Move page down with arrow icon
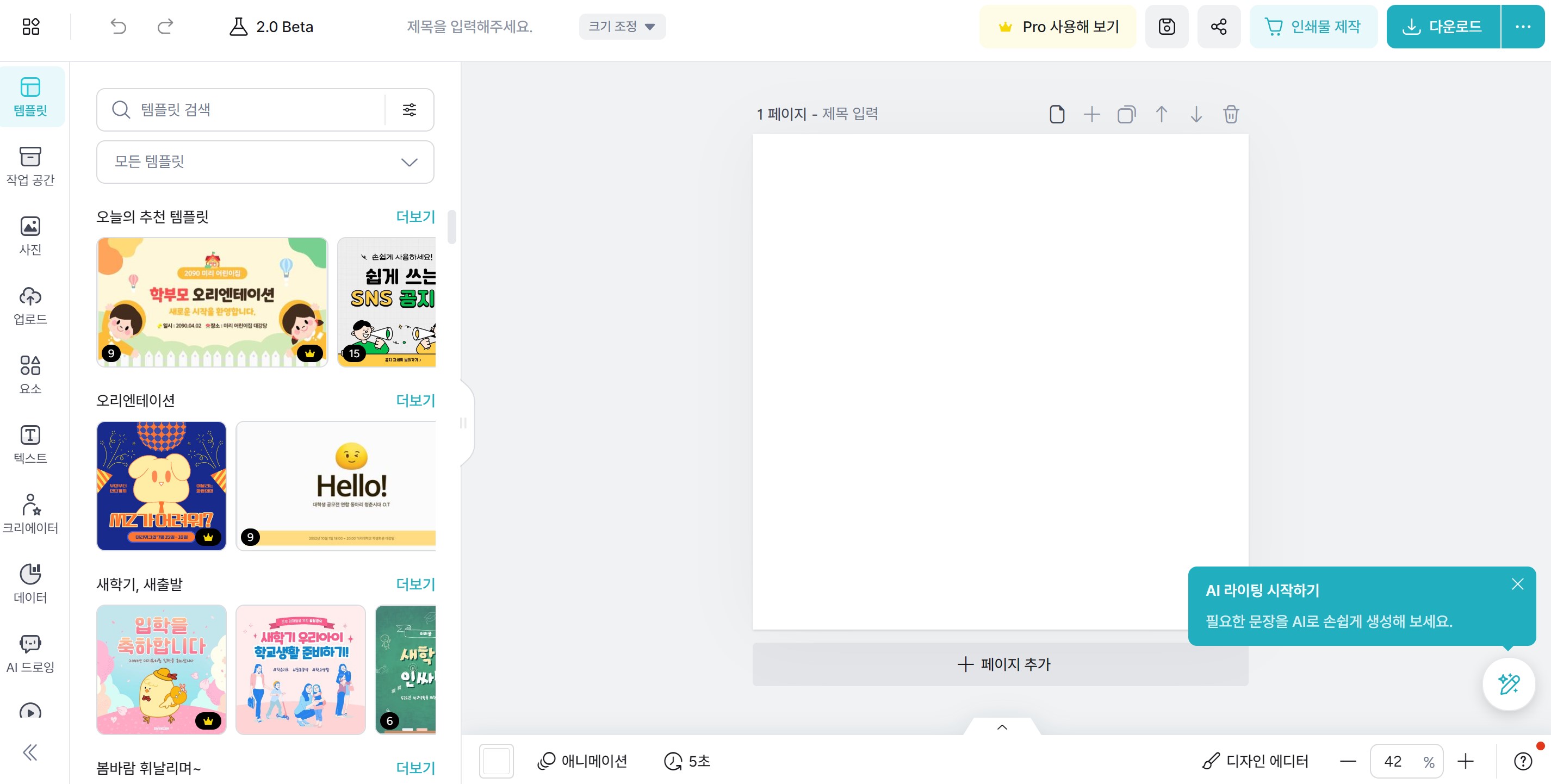This screenshot has height=784, width=1551. coord(1196,114)
